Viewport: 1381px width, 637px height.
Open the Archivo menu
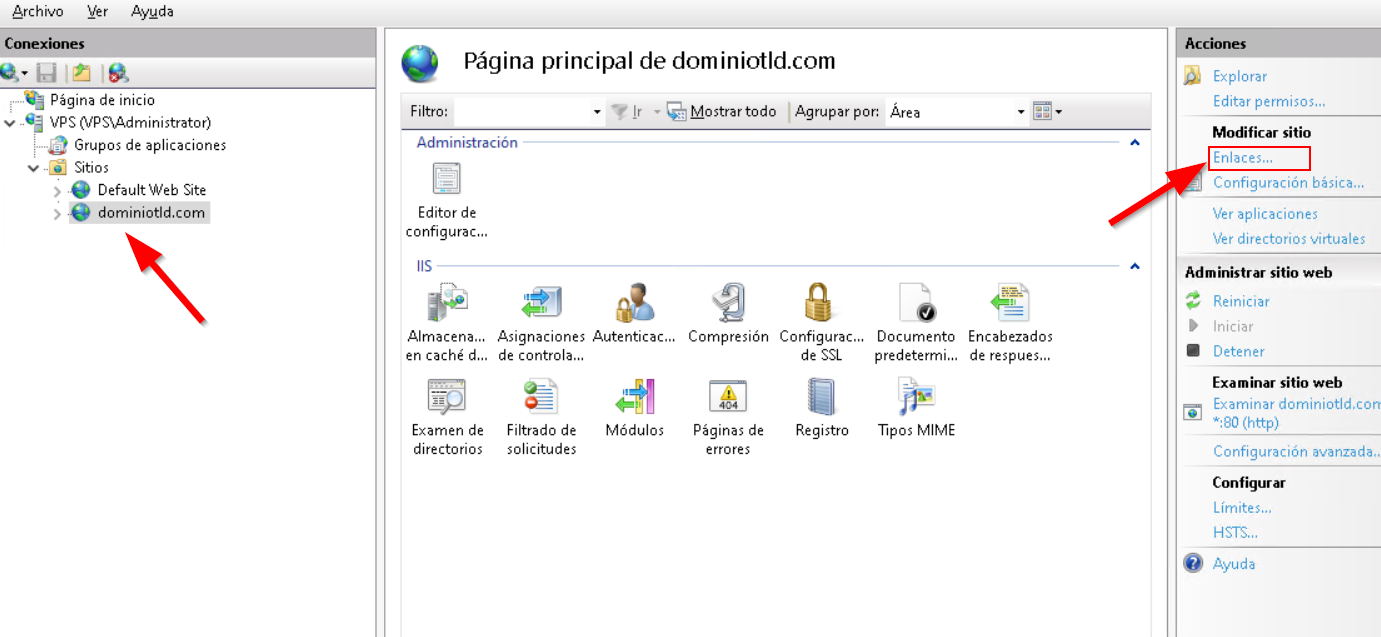(x=38, y=12)
